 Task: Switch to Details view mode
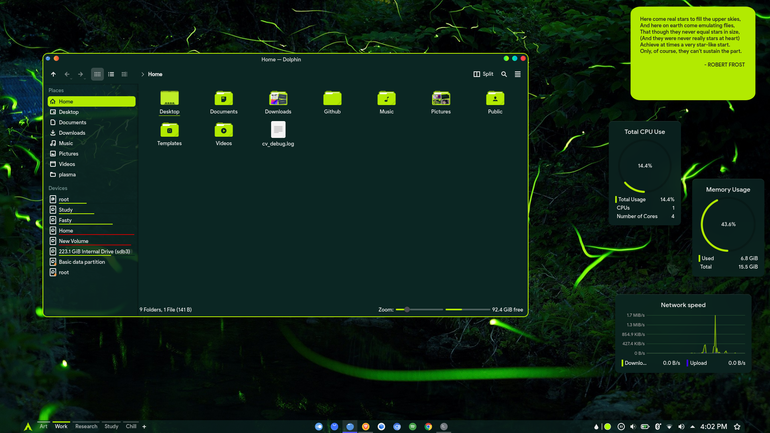click(x=124, y=74)
